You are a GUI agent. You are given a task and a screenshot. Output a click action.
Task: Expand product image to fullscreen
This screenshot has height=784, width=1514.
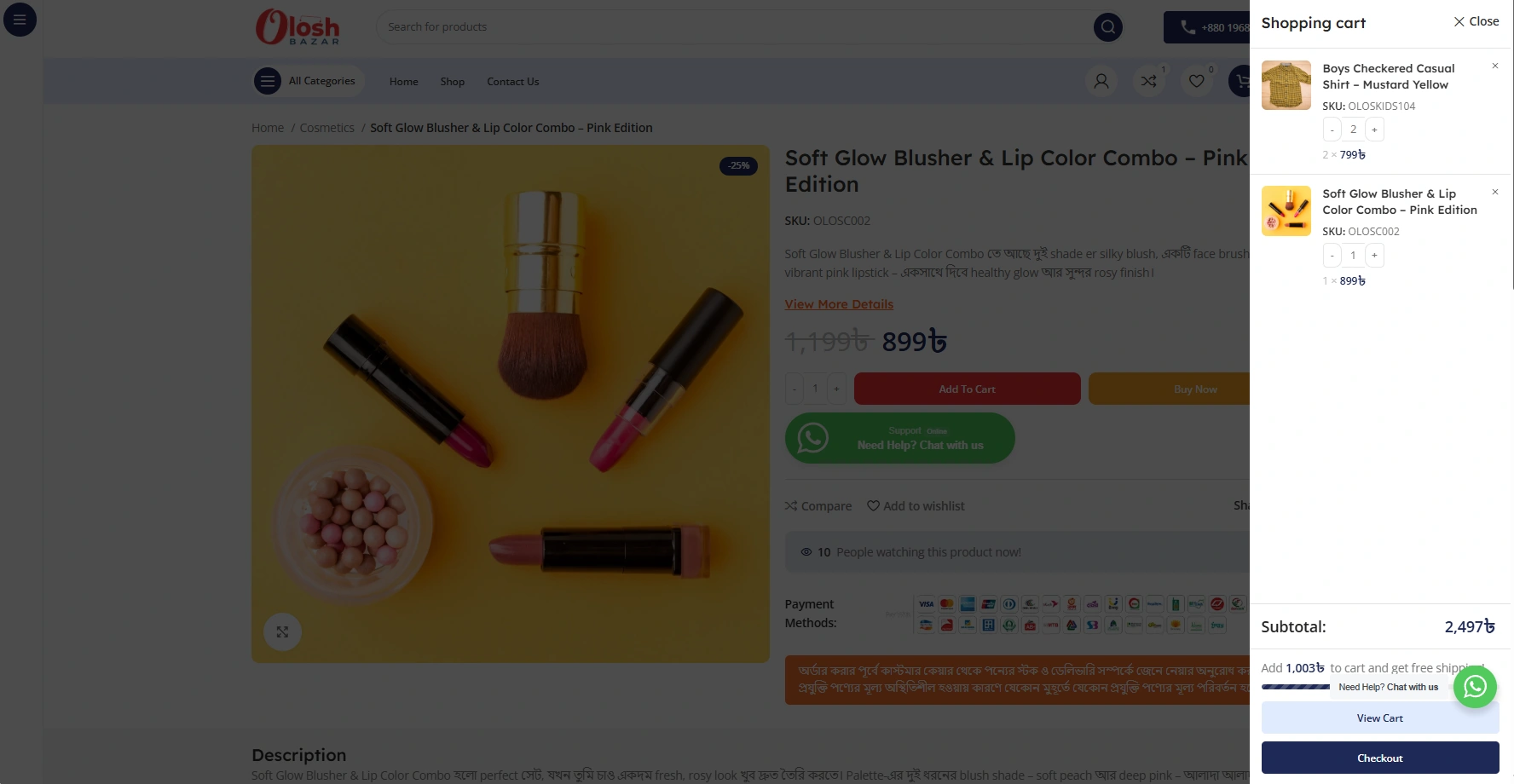[x=282, y=632]
